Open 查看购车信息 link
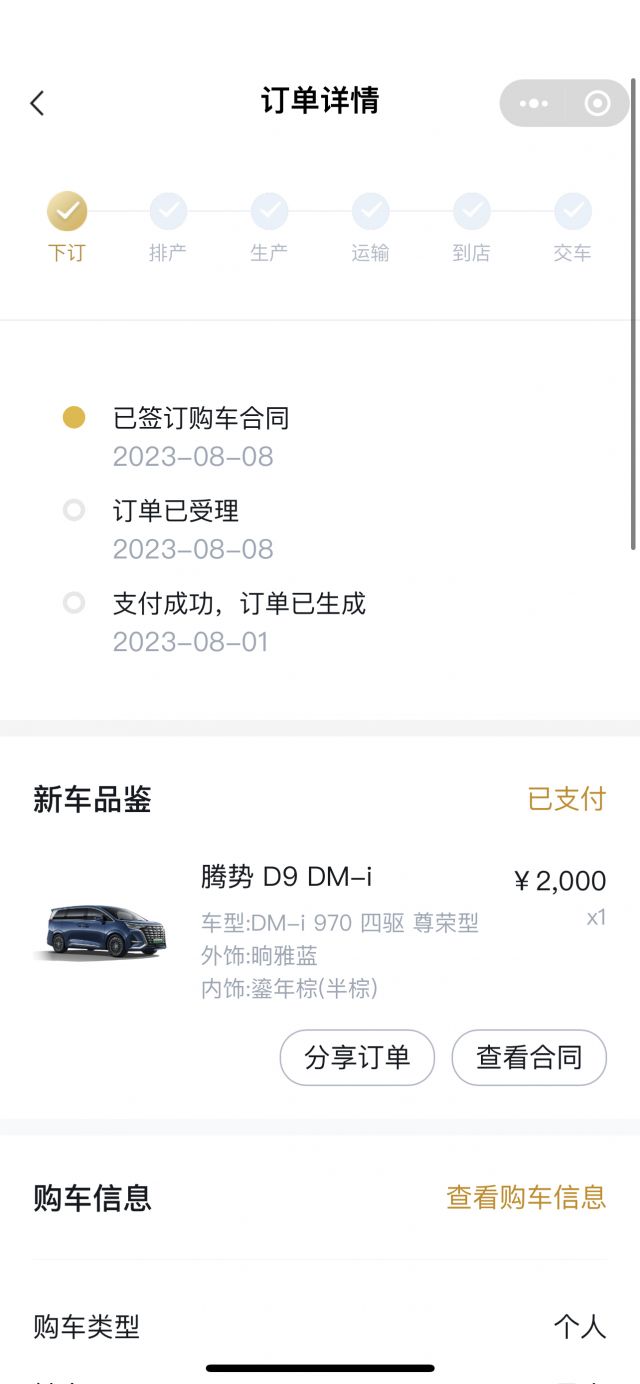Screen dimensions: 640x1384 point(528,1197)
